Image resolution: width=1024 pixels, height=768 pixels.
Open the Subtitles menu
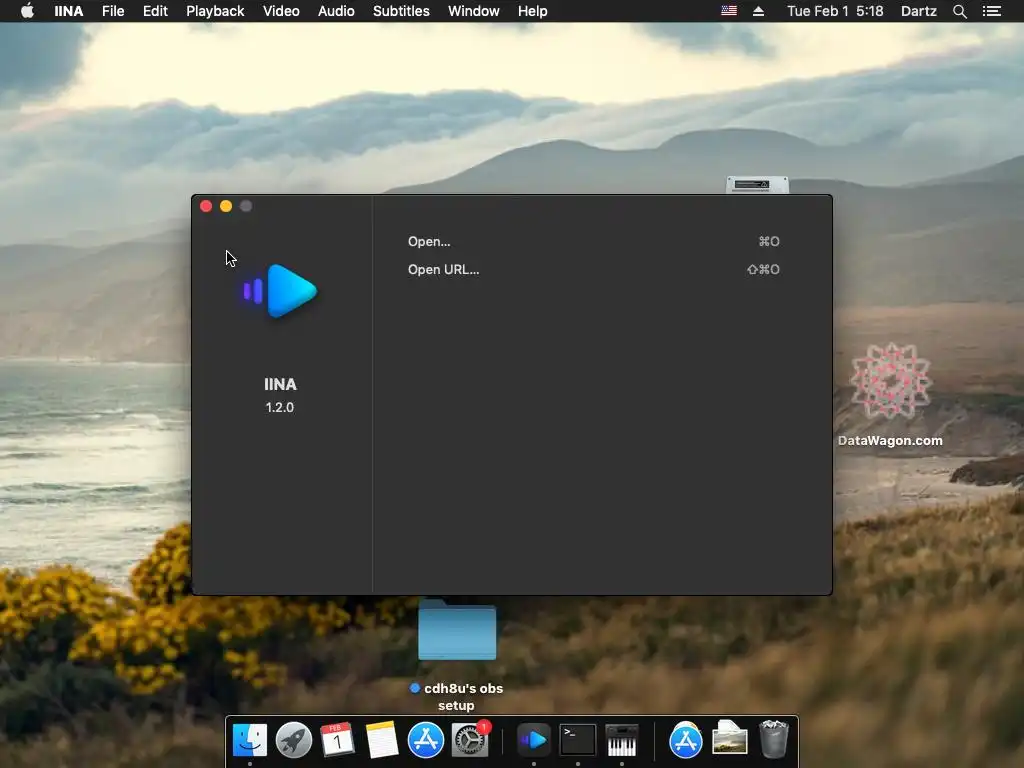point(401,11)
